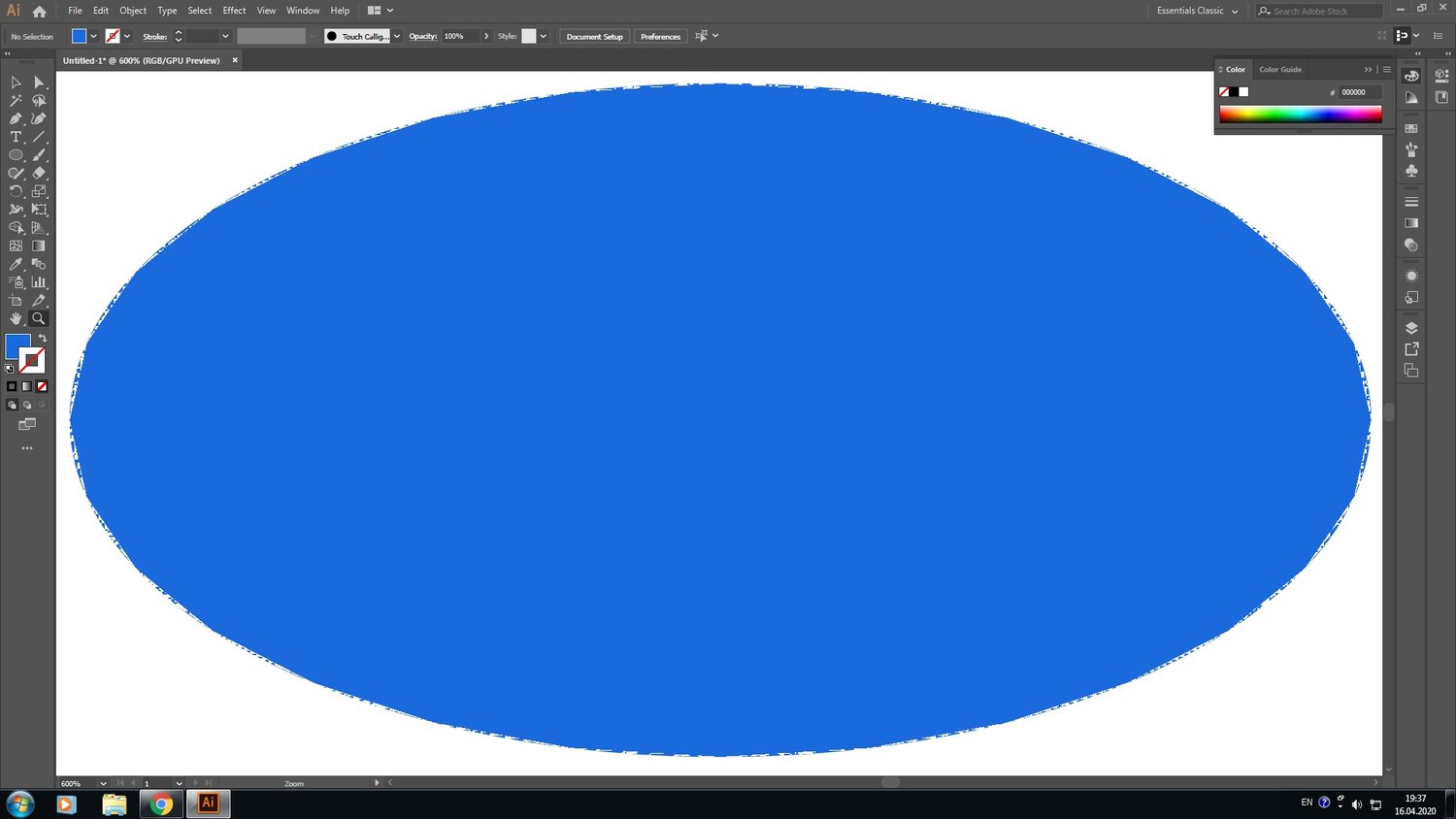Choose the Column Graph tool
The image size is (1456, 819).
coord(39,282)
